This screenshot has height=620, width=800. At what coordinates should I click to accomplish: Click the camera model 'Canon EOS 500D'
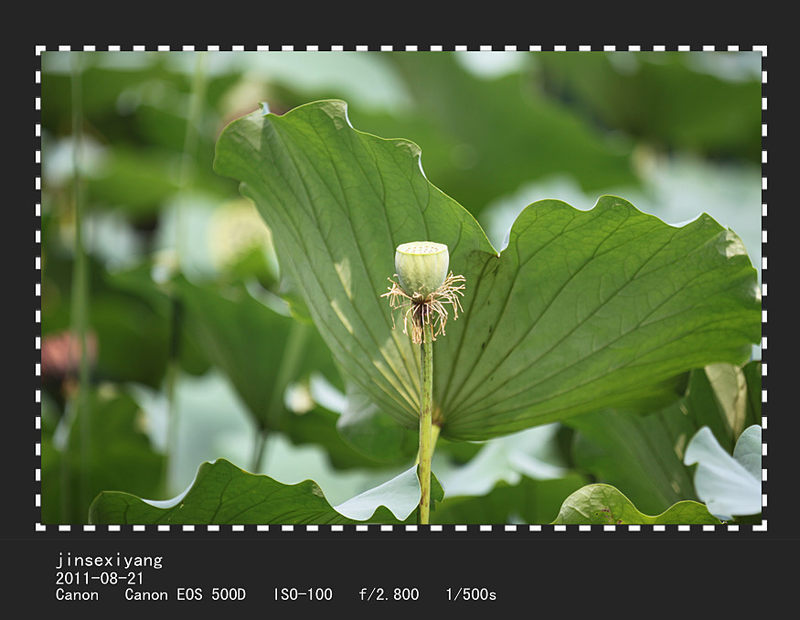point(185,594)
